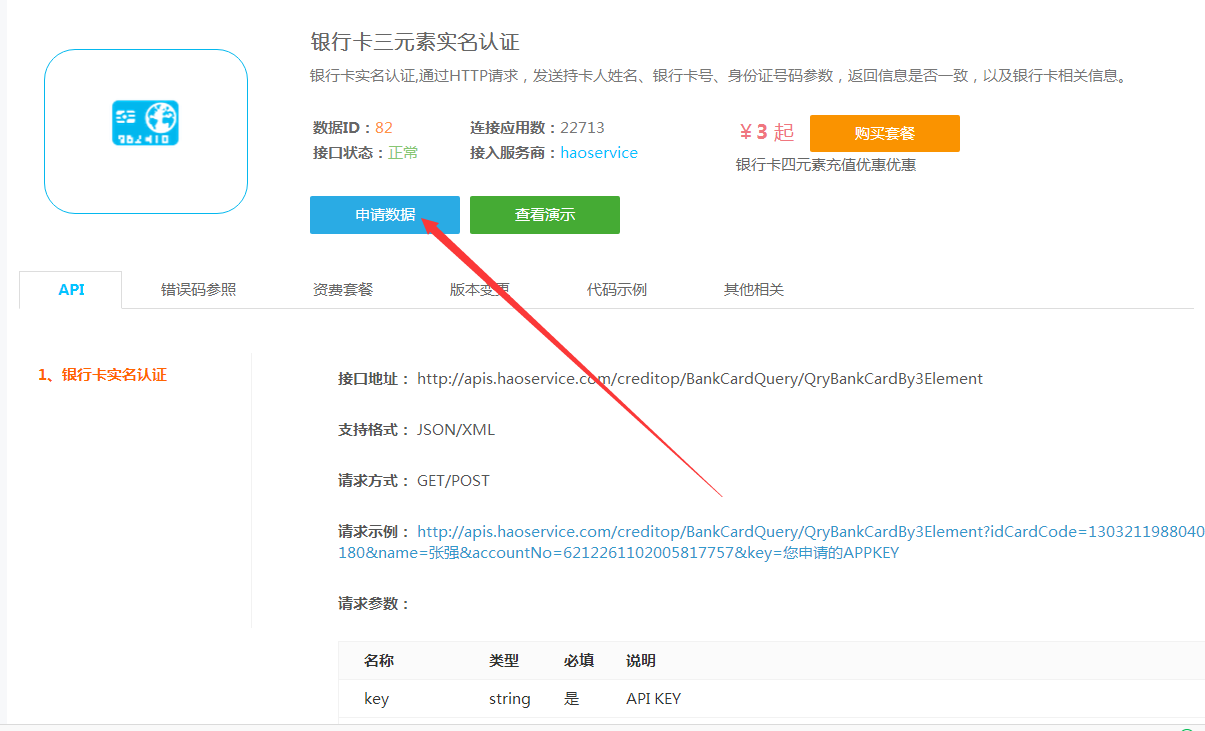Screen dimensions: 1205x731
Task: Click the 说明 column header
Action: tap(641, 661)
